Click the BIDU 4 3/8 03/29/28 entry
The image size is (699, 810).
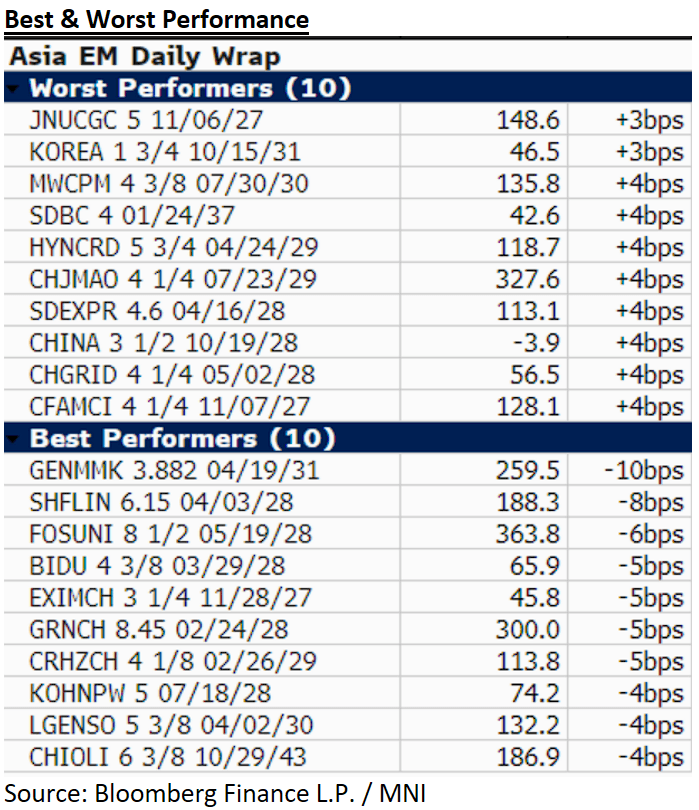[x=156, y=566]
